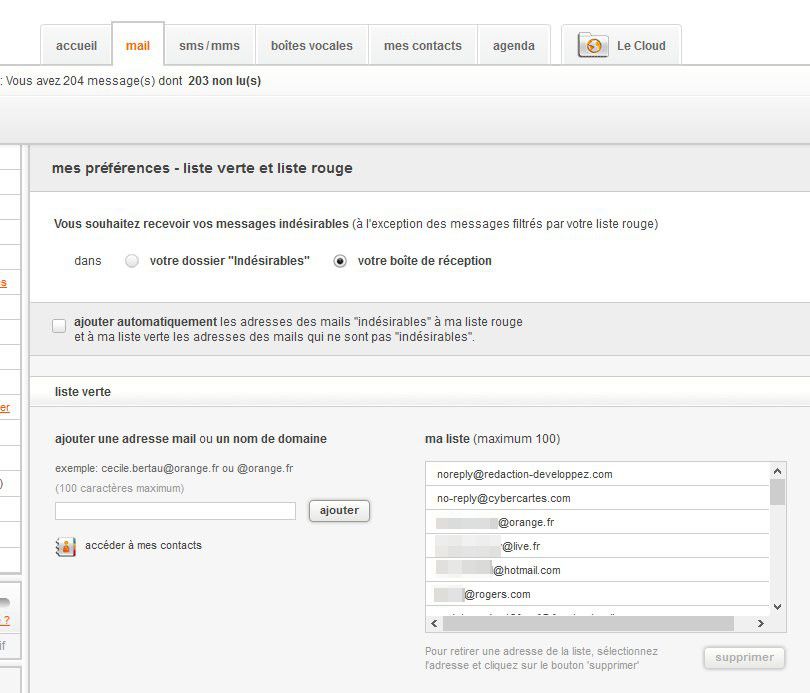Follow the "accéder à mes contacts" link
This screenshot has width=810, height=693.
click(x=143, y=546)
